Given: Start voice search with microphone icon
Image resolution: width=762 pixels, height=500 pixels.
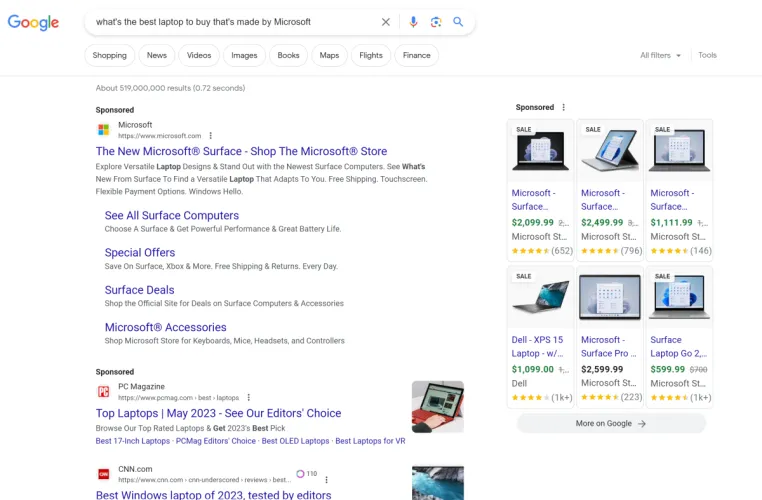Looking at the screenshot, I should [x=413, y=22].
